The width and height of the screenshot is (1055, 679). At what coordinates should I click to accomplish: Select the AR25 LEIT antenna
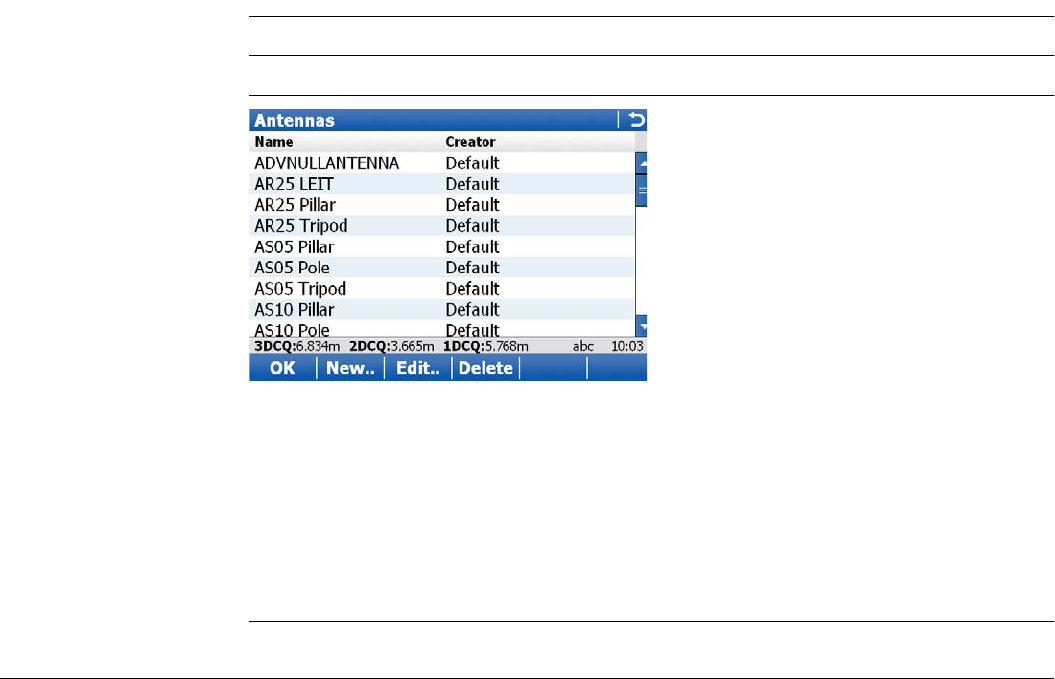coord(442,184)
